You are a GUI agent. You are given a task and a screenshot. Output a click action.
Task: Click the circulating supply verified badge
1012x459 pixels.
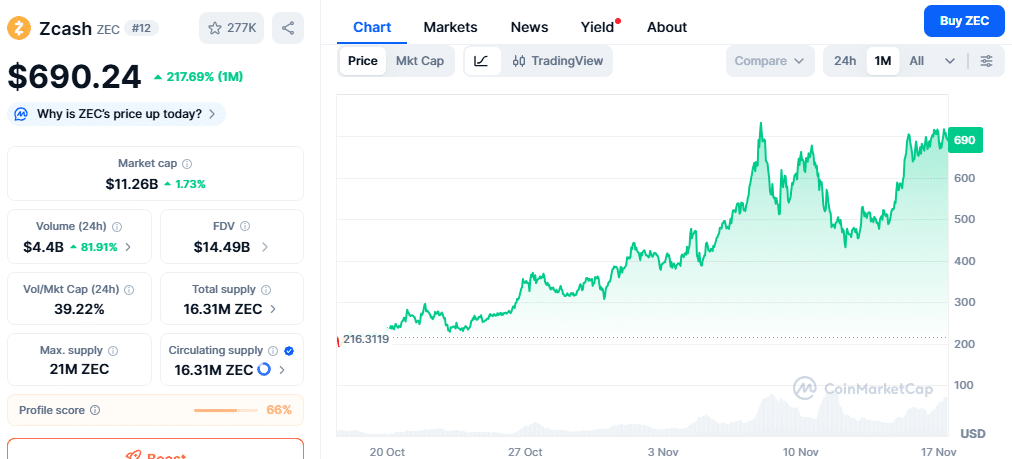click(288, 351)
